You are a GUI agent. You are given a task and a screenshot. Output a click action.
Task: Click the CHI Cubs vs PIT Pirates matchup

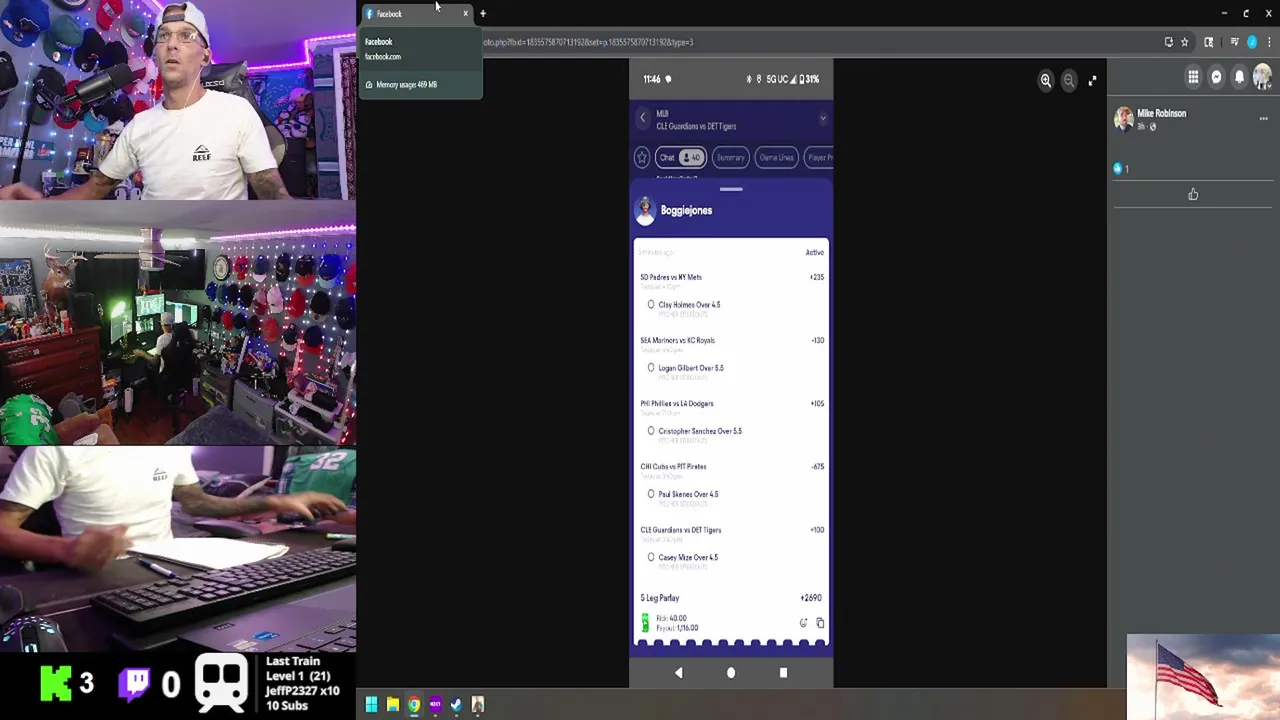(x=673, y=466)
